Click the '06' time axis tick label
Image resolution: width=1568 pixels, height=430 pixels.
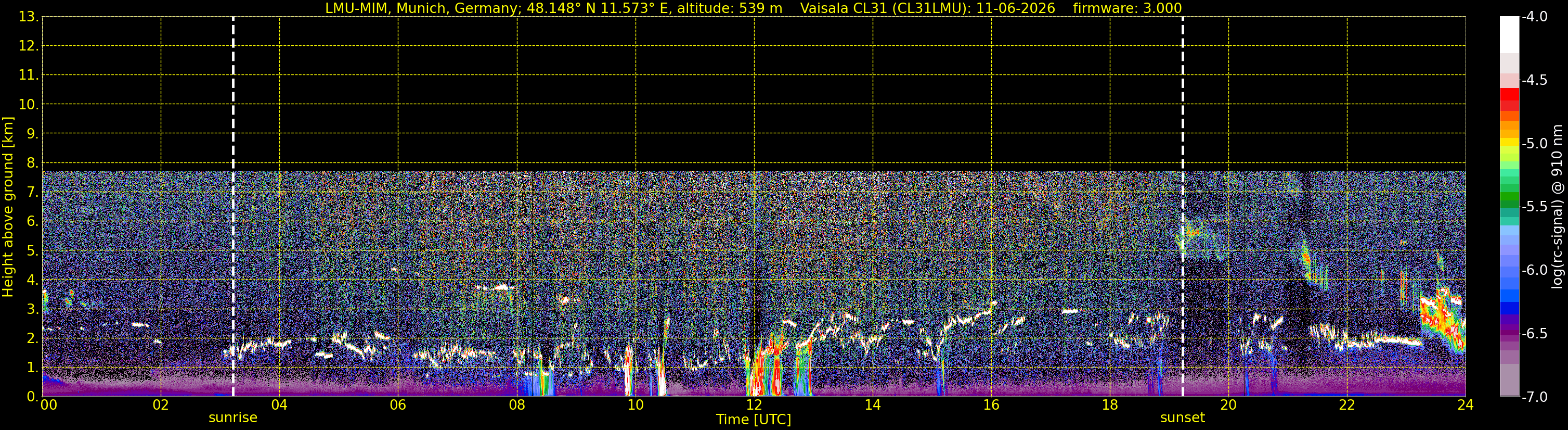[398, 405]
